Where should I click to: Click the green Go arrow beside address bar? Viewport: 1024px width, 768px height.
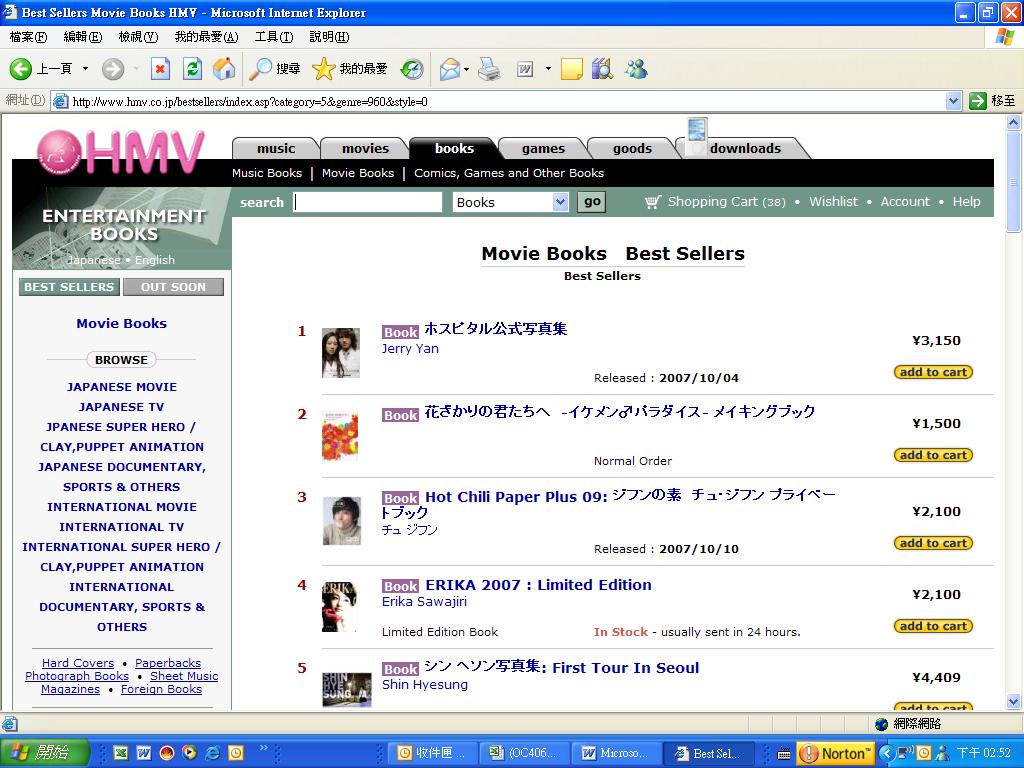(x=978, y=101)
